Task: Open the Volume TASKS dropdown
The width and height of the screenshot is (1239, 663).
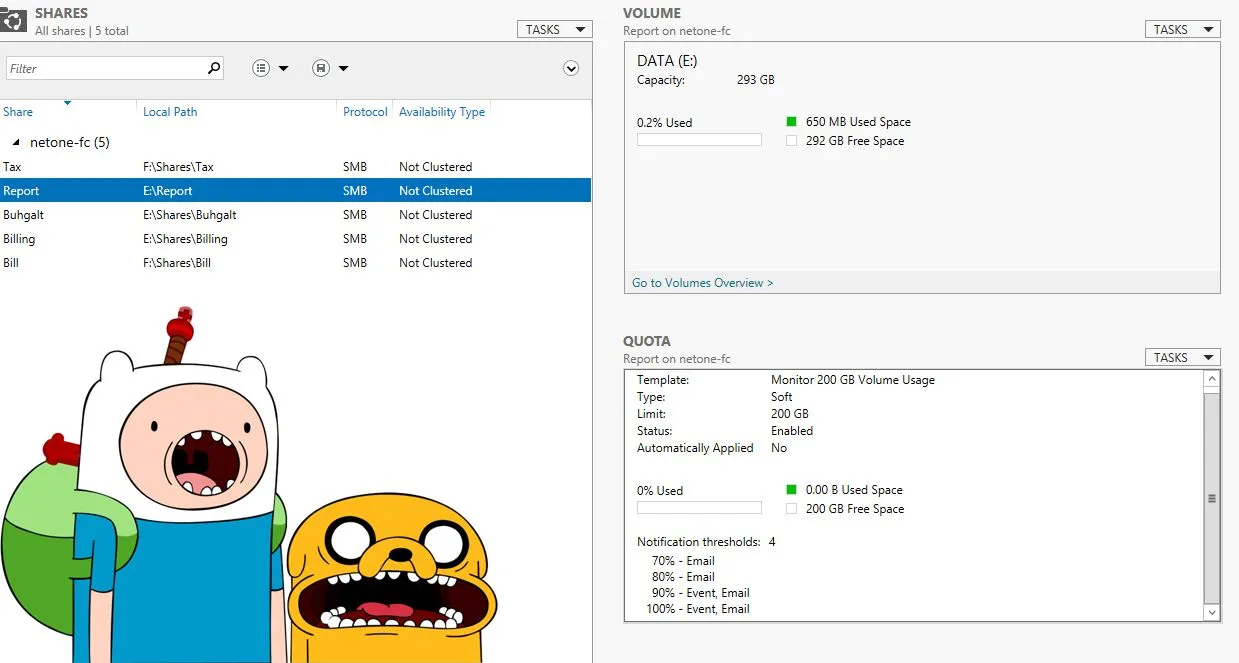Action: point(1183,29)
